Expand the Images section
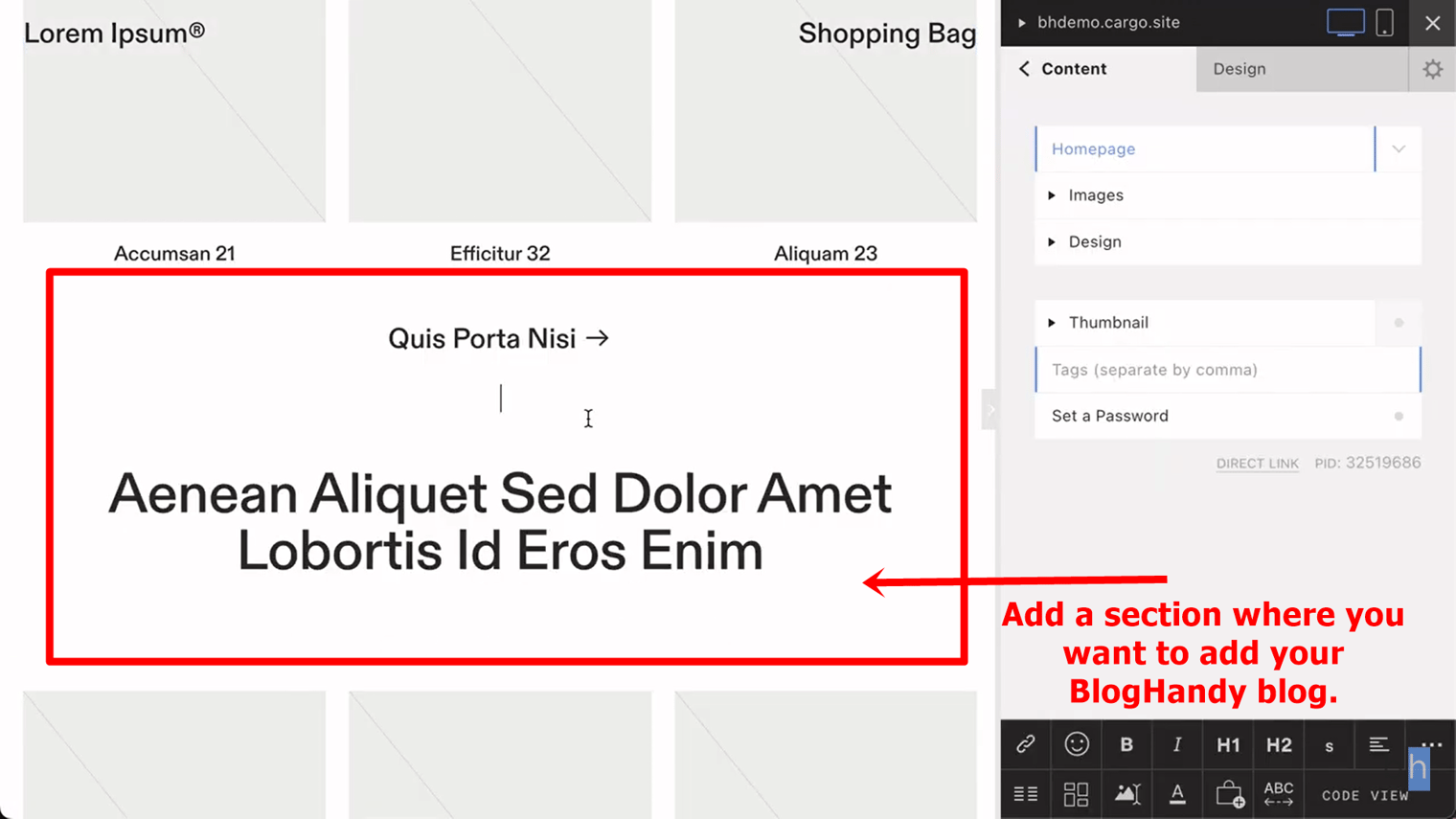The width and height of the screenshot is (1456, 819). (x=1095, y=195)
